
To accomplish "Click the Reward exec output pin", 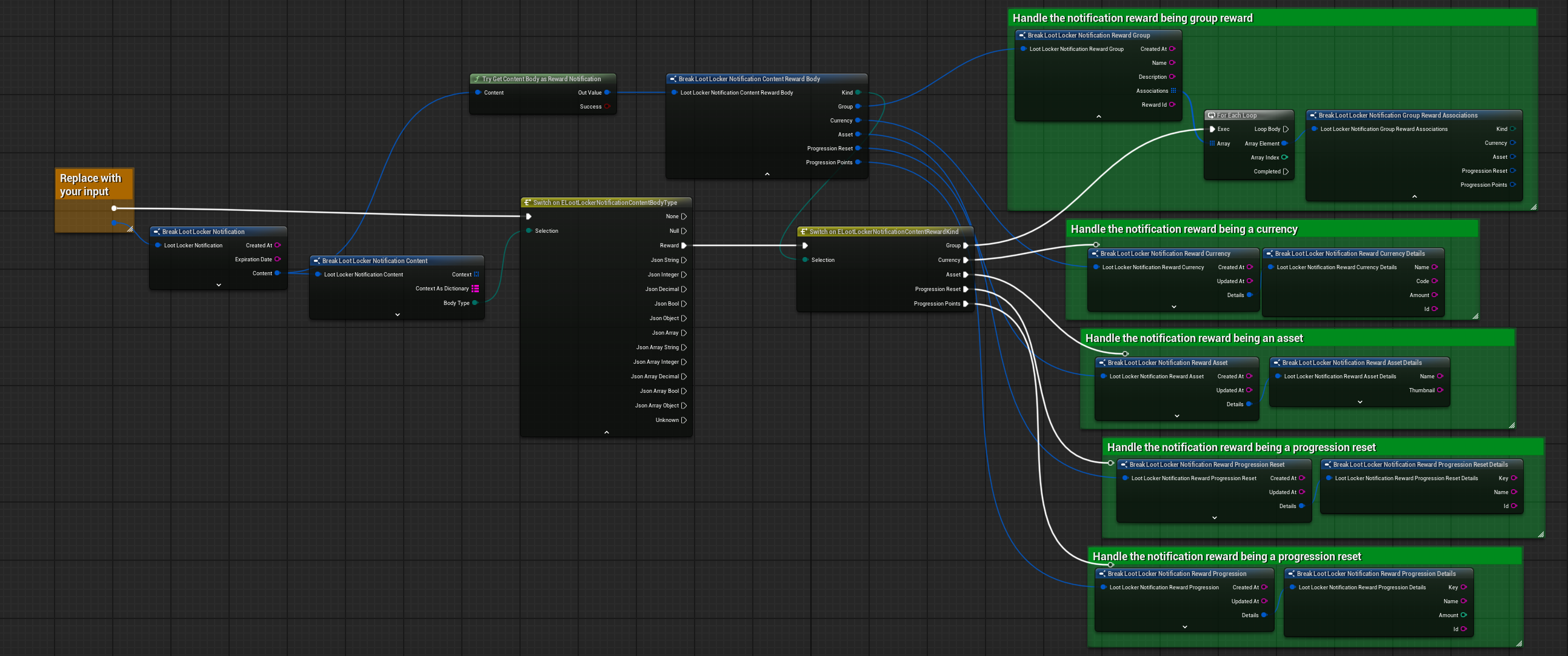I will (684, 246).
